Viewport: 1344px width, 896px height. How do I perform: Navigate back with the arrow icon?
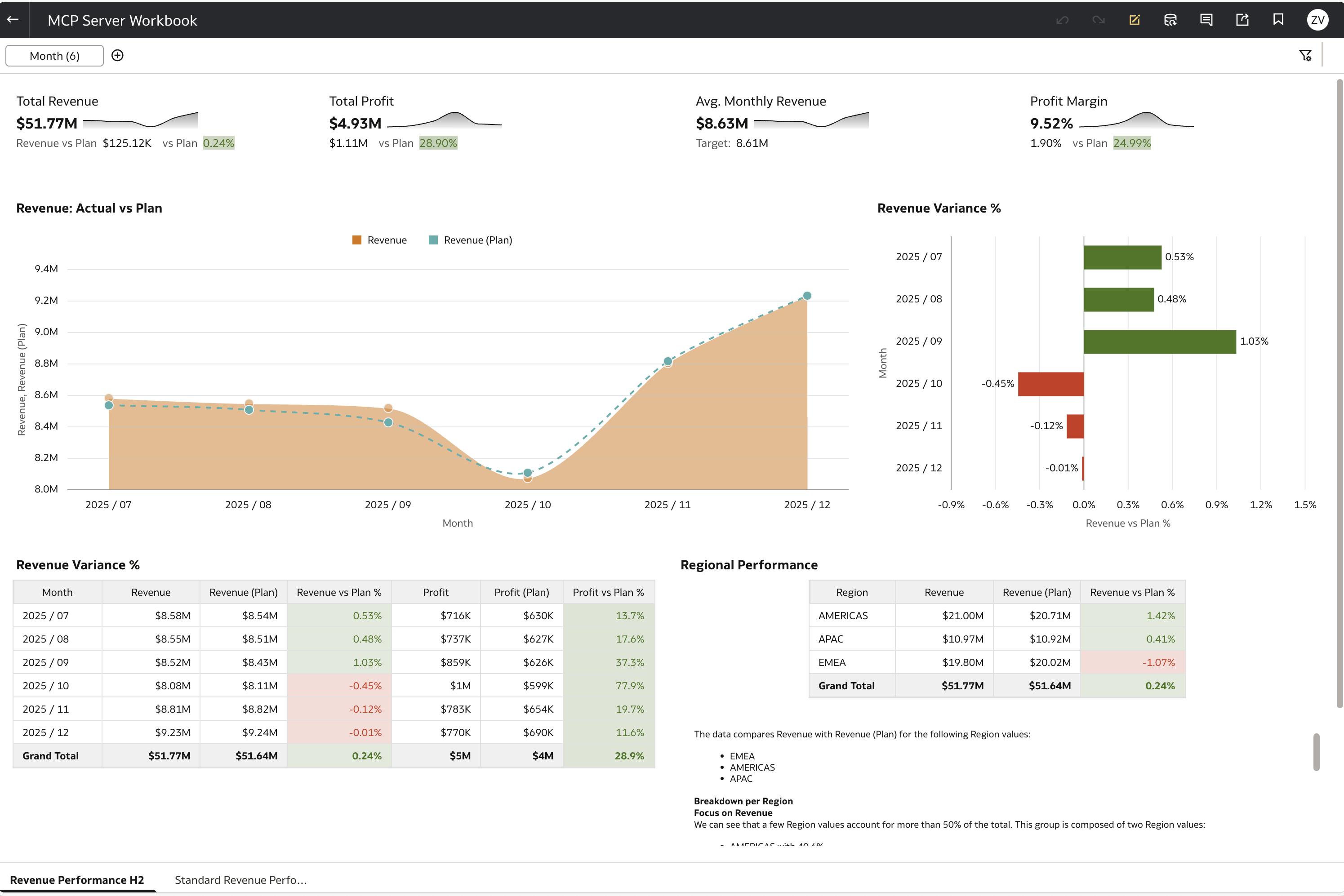tap(13, 19)
